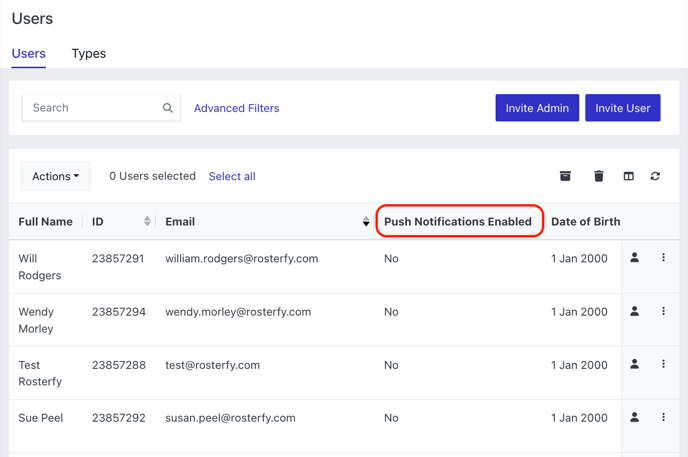The width and height of the screenshot is (688, 457).
Task: Open Advanced Filters link
Action: [236, 108]
